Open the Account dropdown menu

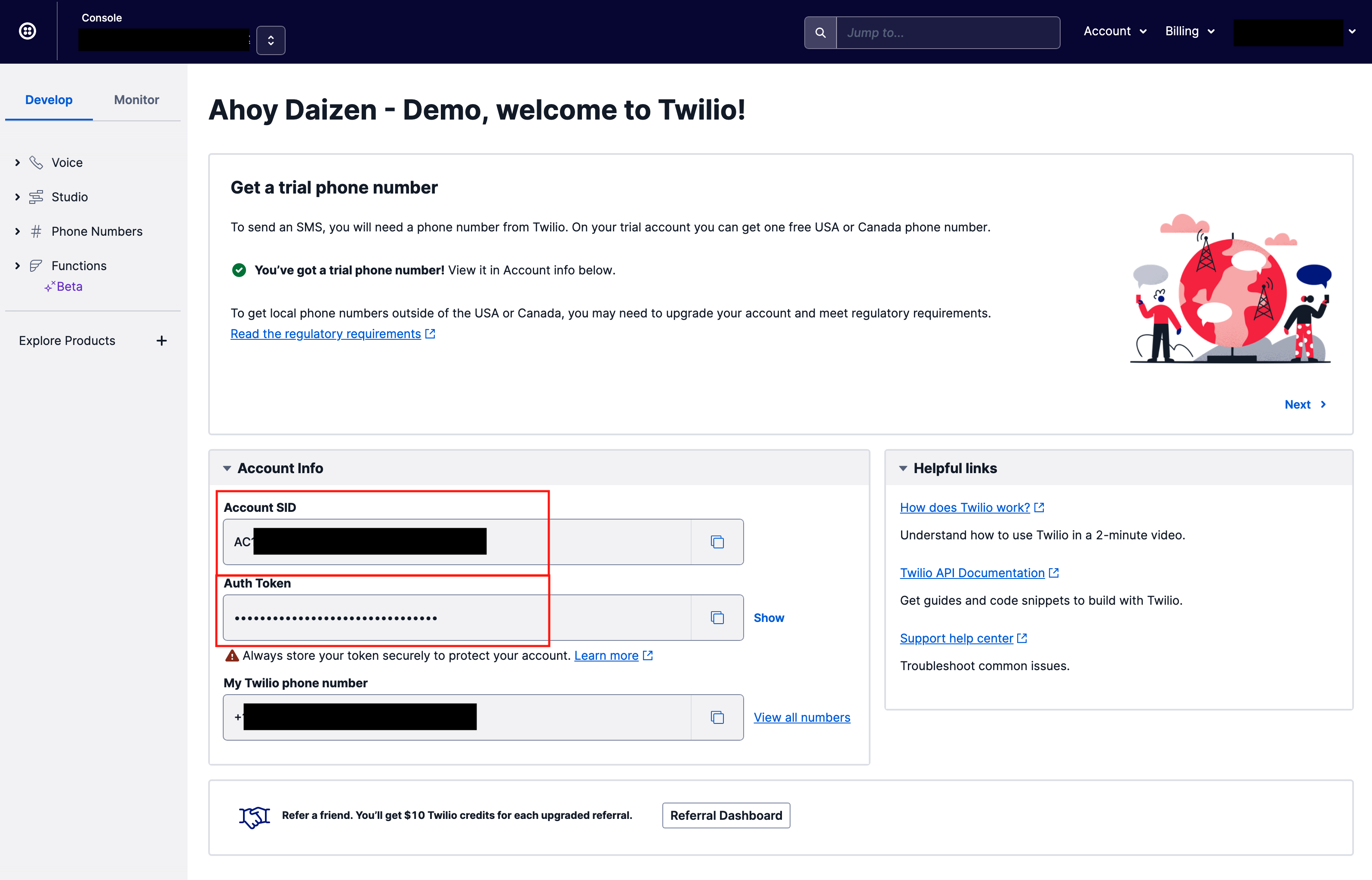1115,31
